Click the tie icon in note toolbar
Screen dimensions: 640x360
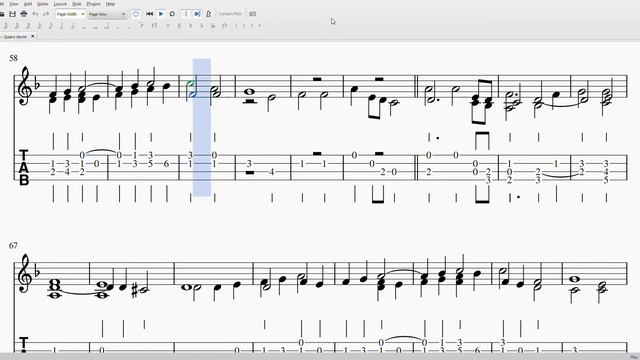(141, 26)
